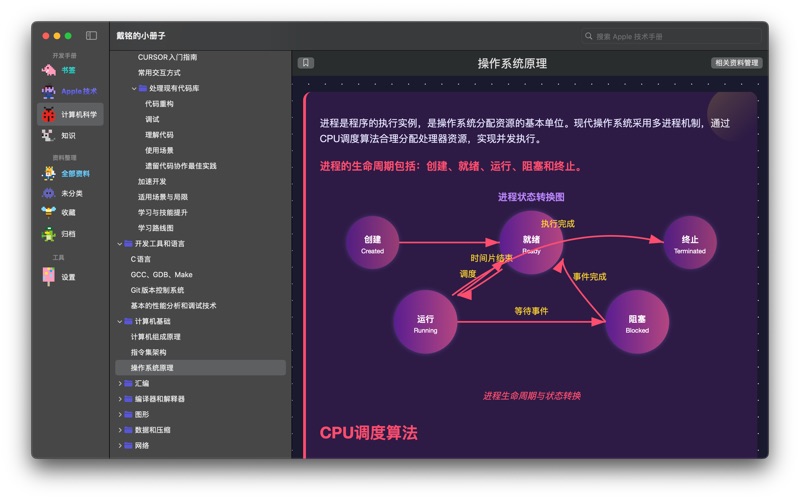Click folder icon of 数据和压缩

pyautogui.click(x=129, y=430)
